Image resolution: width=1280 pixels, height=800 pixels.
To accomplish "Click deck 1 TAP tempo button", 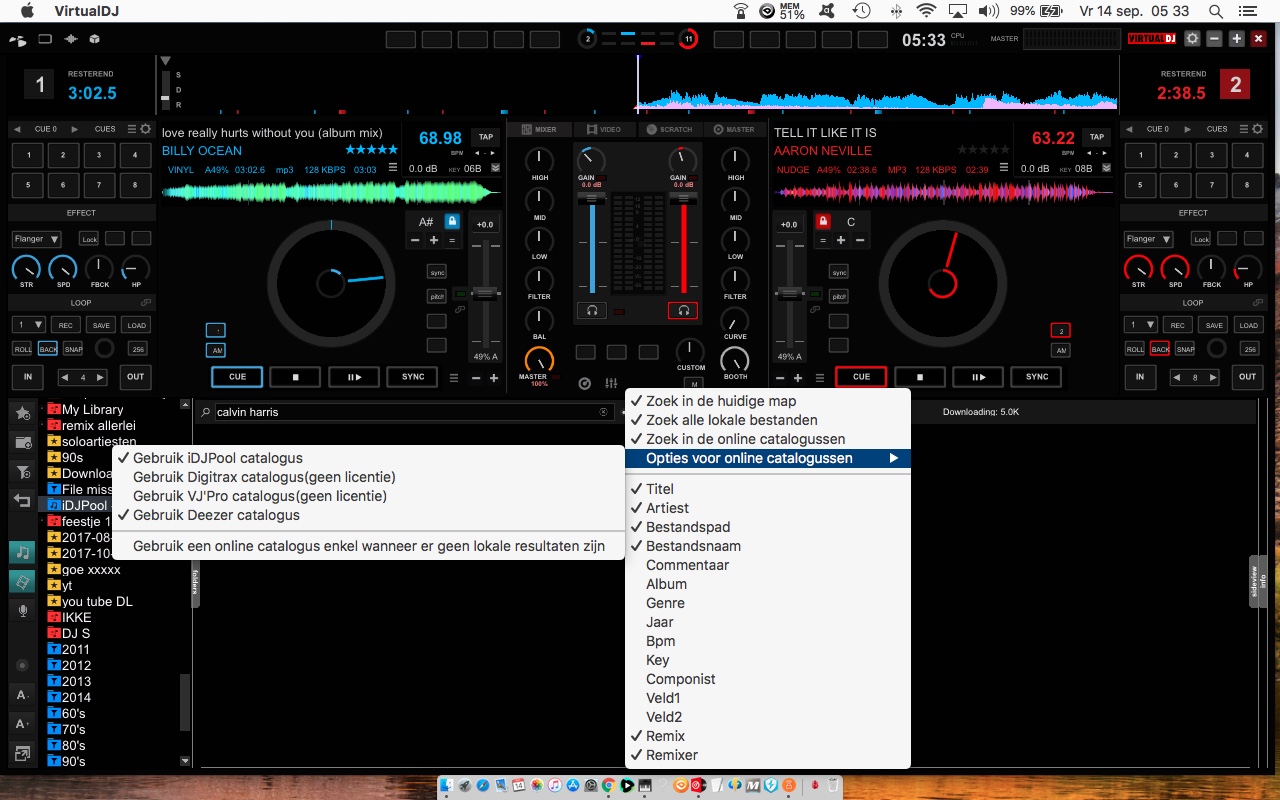I will pos(485,137).
